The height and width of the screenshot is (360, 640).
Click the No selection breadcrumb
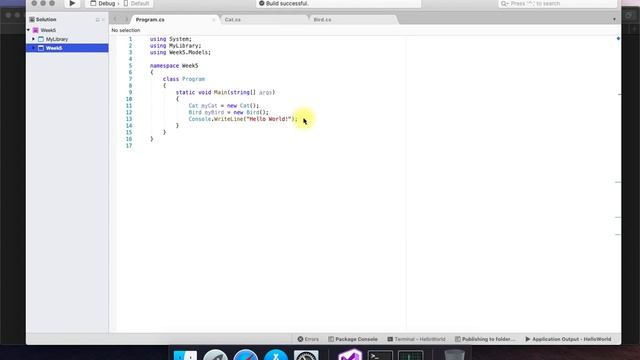pos(126,30)
